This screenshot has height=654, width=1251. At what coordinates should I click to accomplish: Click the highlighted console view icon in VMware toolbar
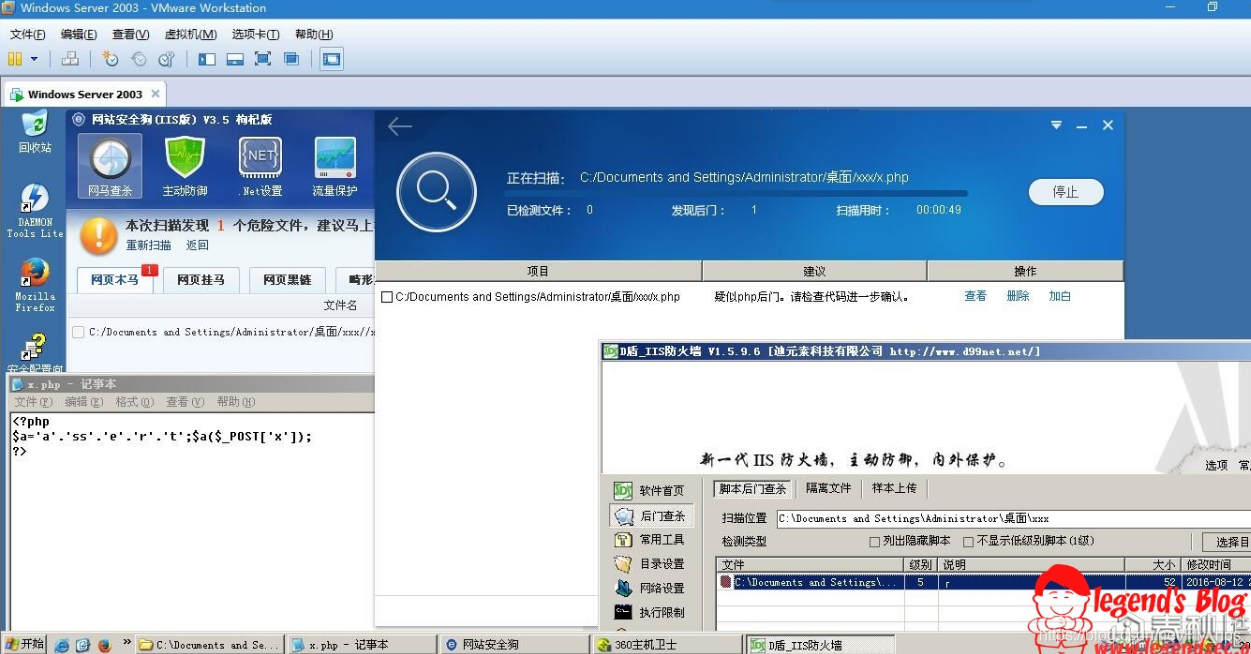click(x=331, y=59)
